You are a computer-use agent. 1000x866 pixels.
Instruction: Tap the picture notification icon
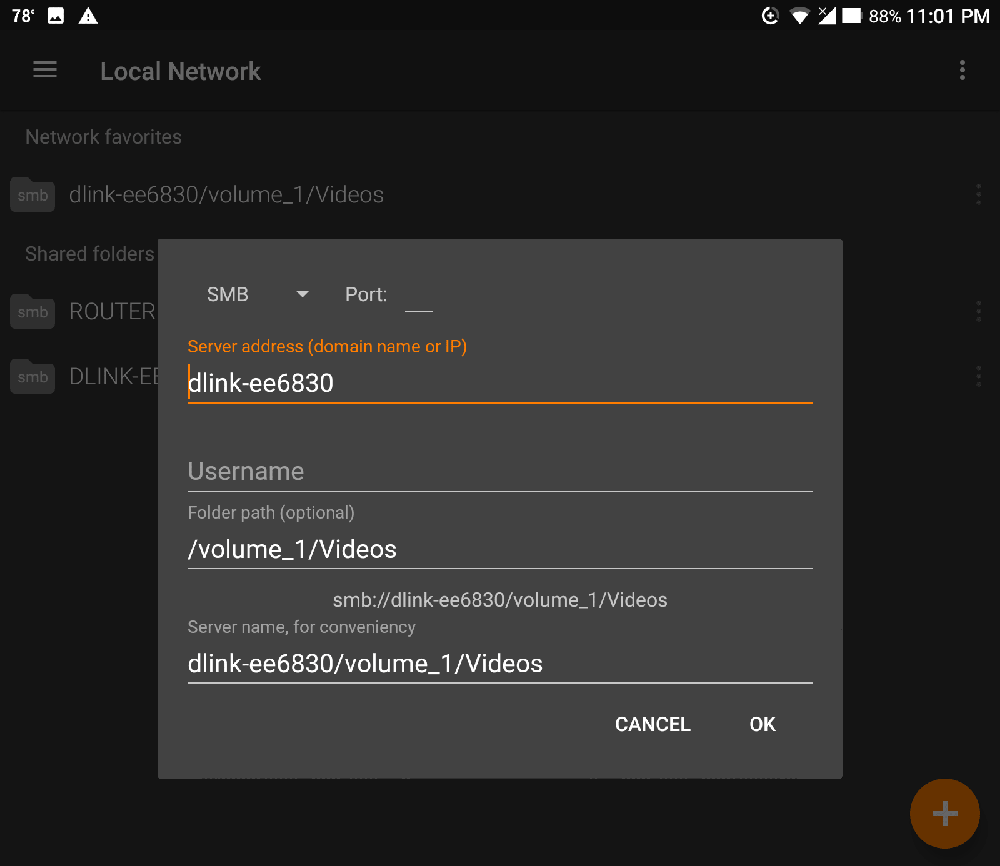click(56, 16)
